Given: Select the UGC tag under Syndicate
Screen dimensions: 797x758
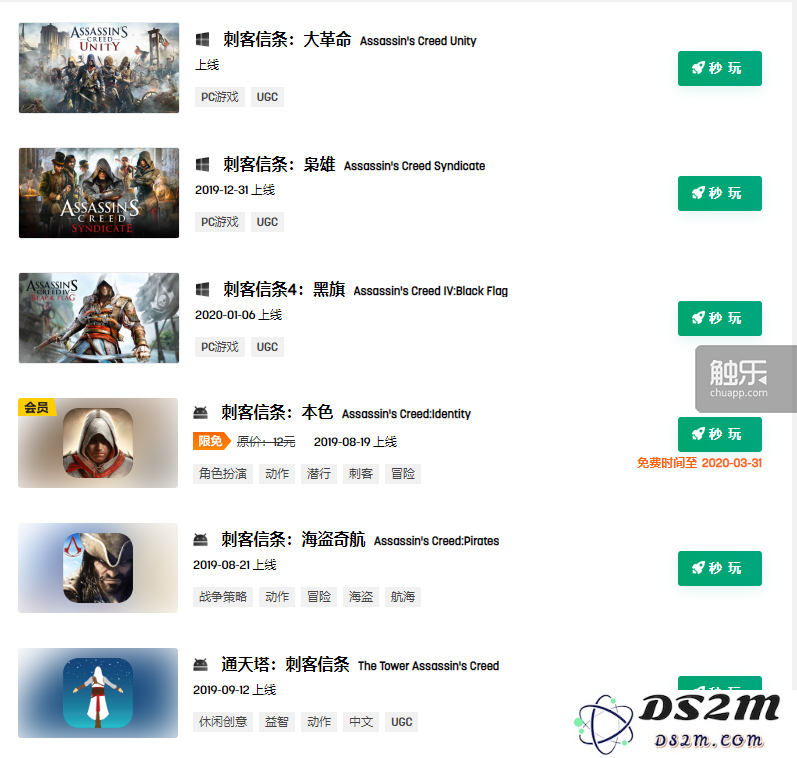Looking at the screenshot, I should (267, 222).
